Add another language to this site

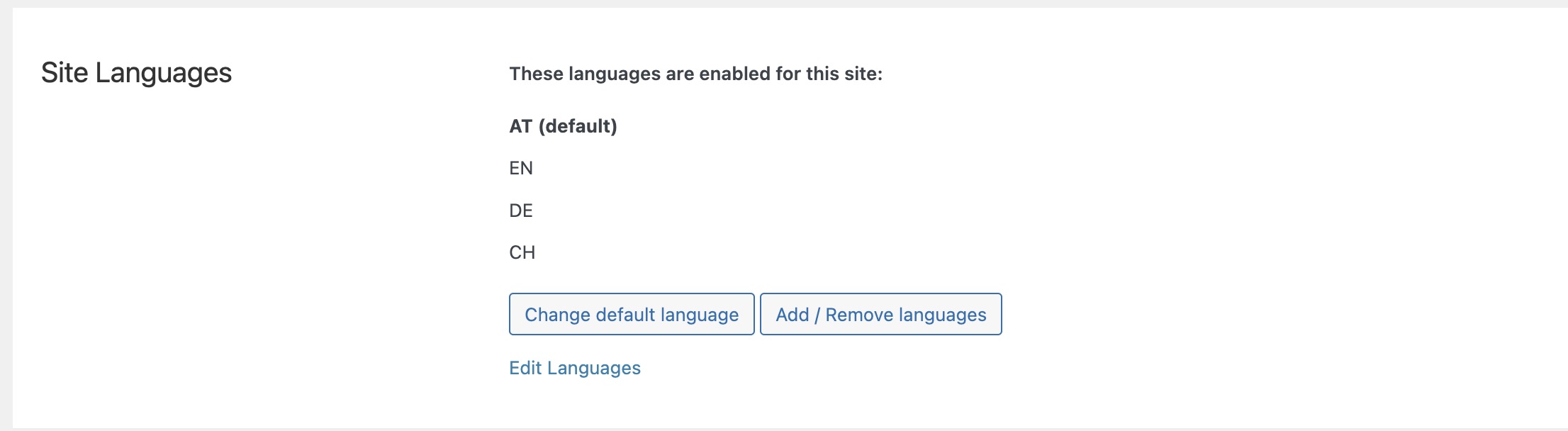pos(881,314)
